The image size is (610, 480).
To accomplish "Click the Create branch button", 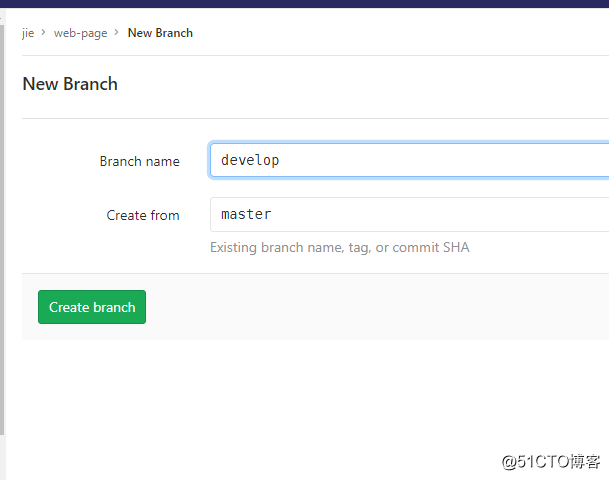I will pyautogui.click(x=92, y=307).
